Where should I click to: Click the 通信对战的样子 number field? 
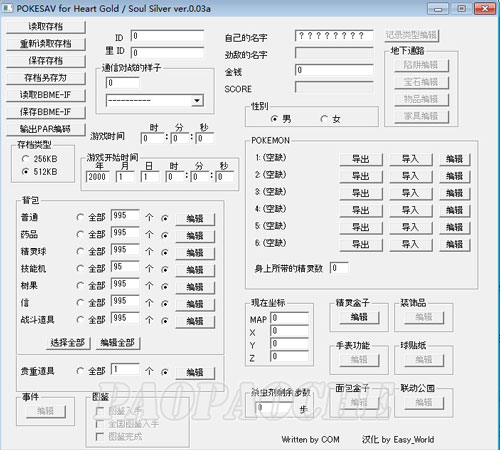pyautogui.click(x=123, y=83)
